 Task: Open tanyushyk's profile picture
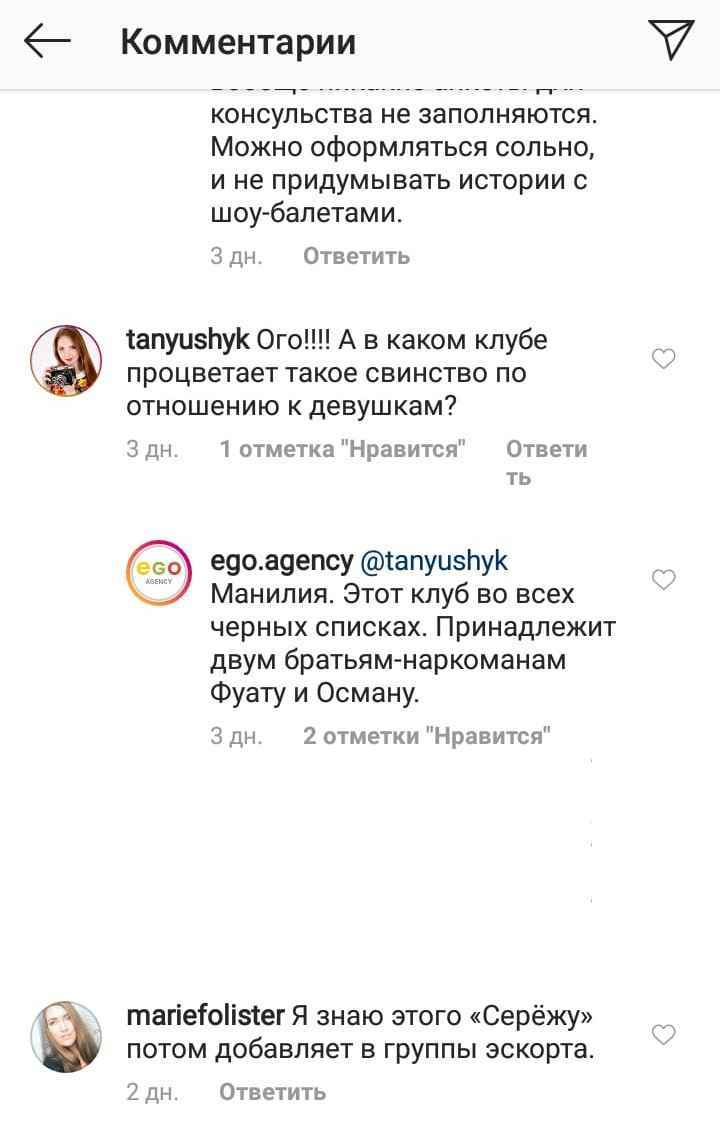coord(68,360)
